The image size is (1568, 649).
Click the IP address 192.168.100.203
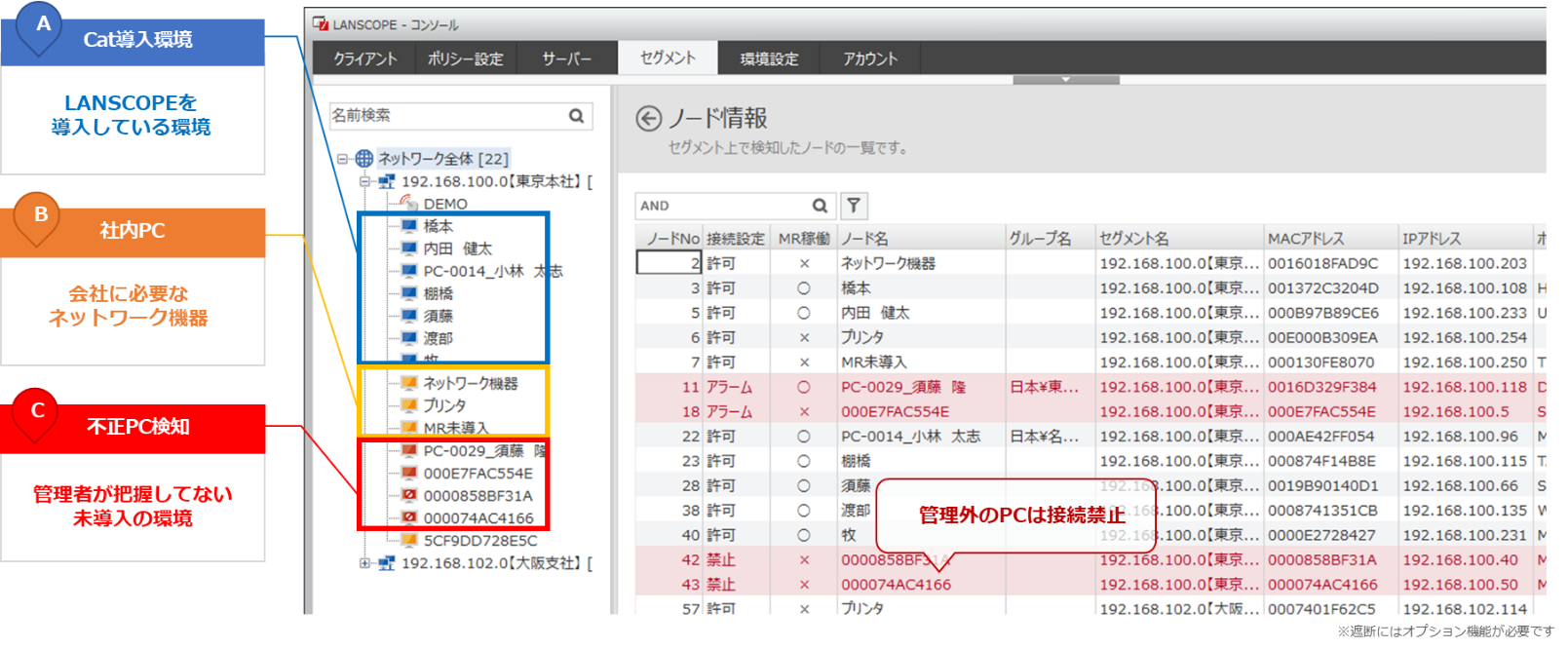coord(1465,263)
